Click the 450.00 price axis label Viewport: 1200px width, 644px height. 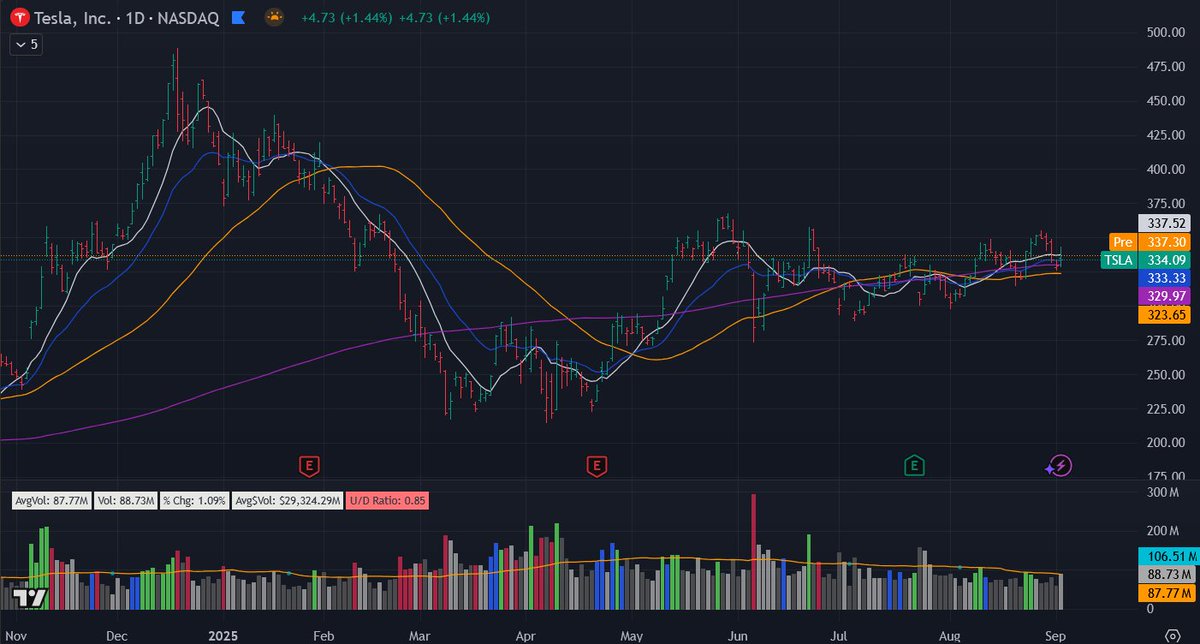coord(1165,101)
